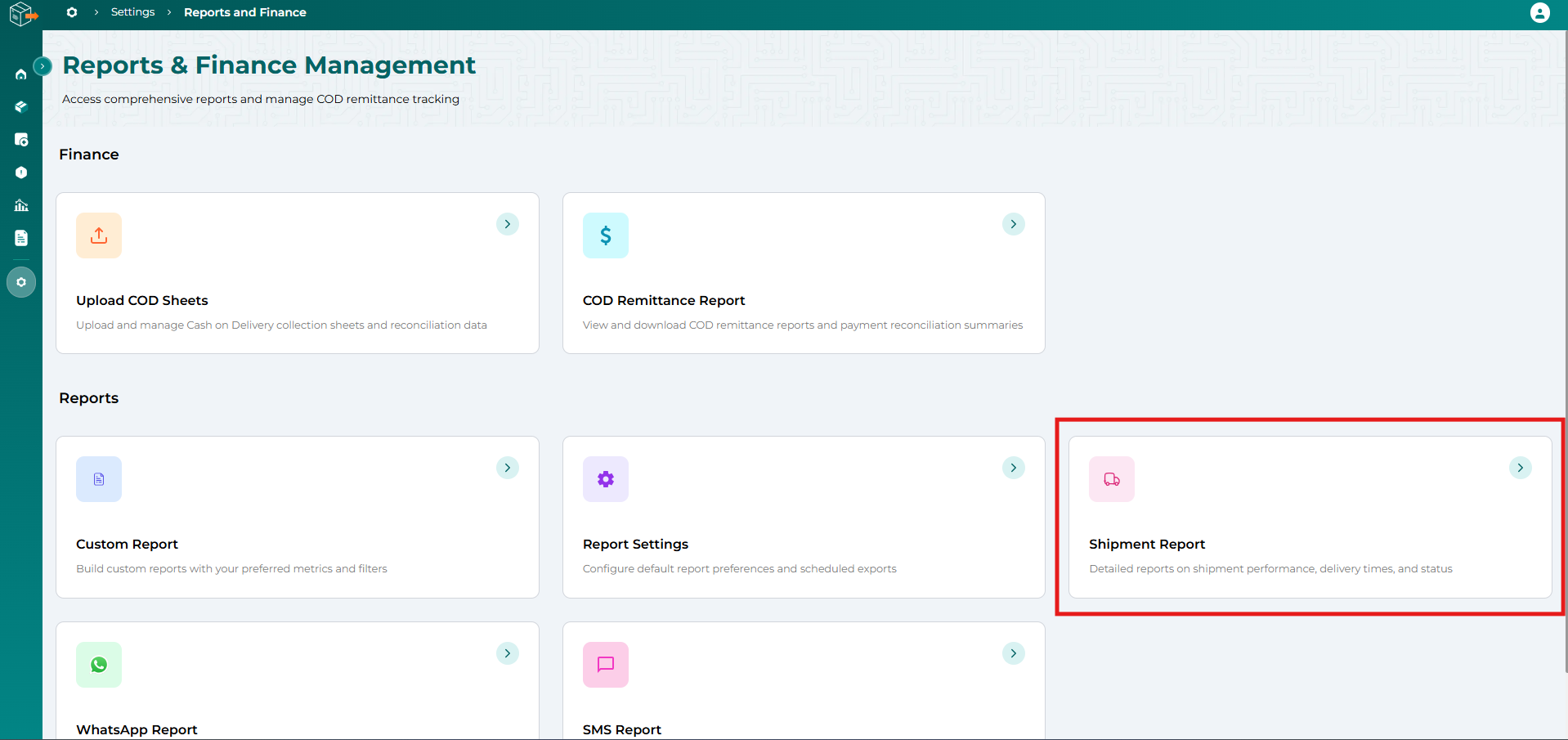Viewport: 1568px width, 740px height.
Task: Open the COD Remittance Report title
Action: tap(664, 300)
